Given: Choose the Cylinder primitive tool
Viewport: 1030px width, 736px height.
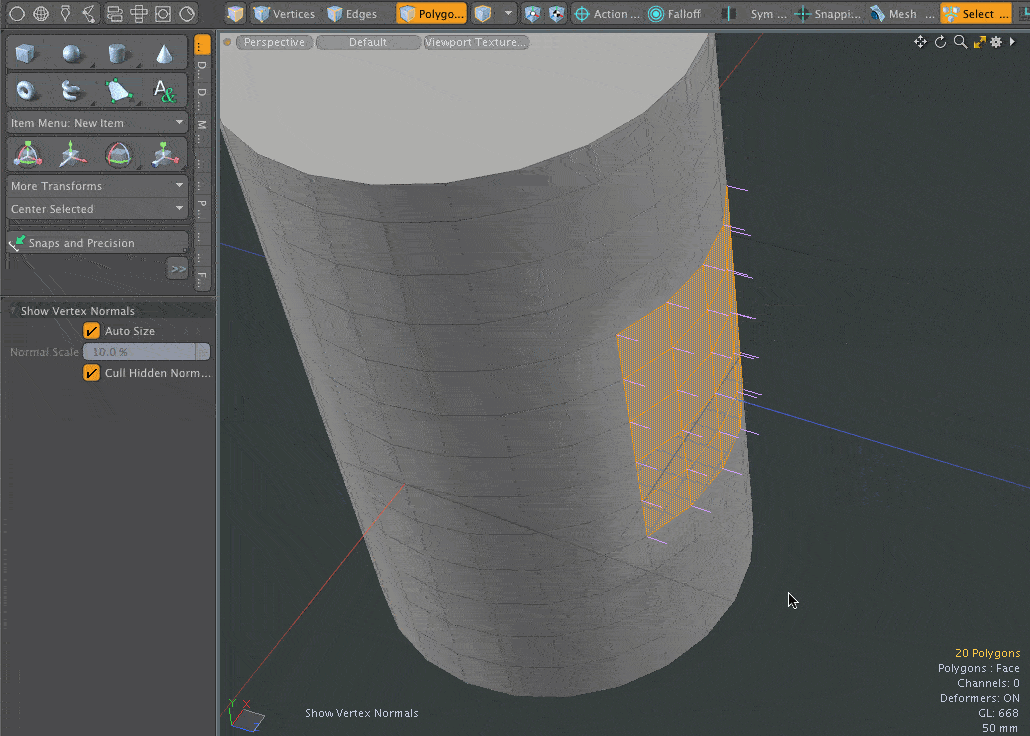Looking at the screenshot, I should (118, 54).
